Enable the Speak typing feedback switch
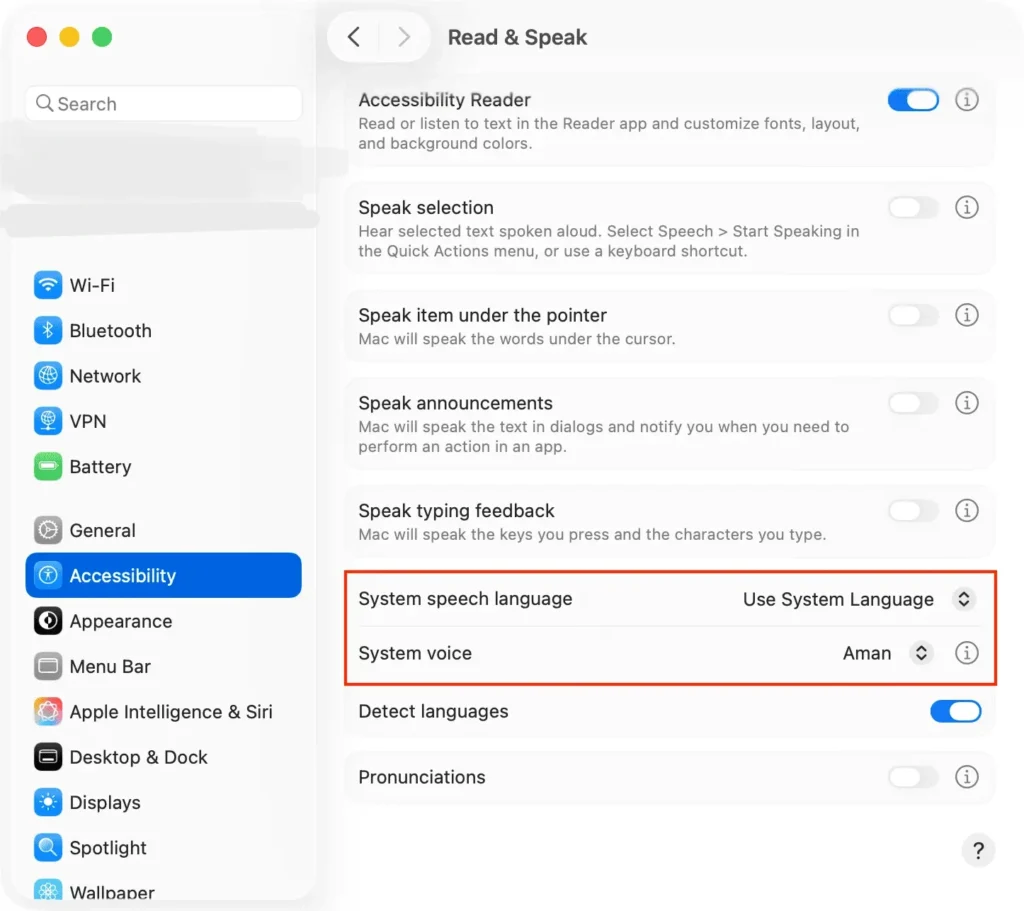The image size is (1024, 911). click(913, 511)
